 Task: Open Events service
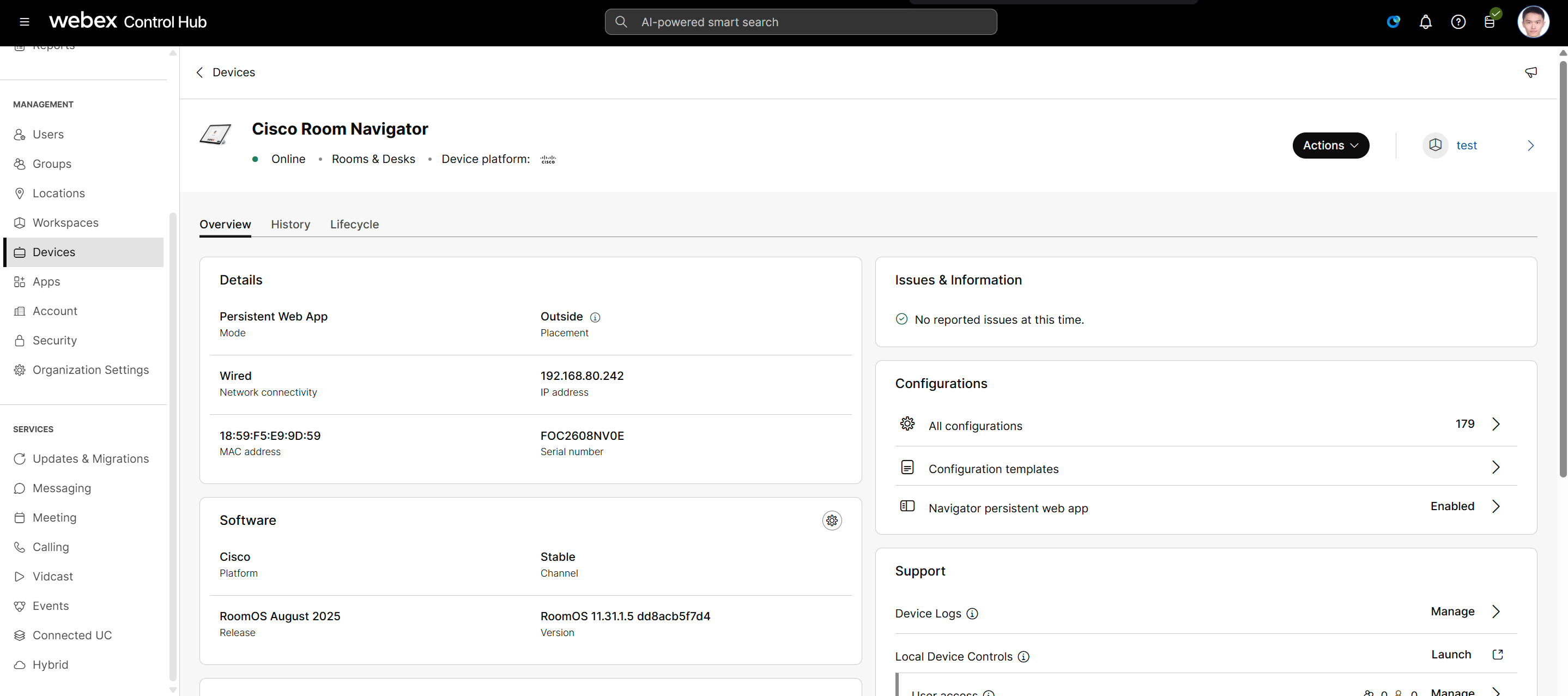[83, 606]
